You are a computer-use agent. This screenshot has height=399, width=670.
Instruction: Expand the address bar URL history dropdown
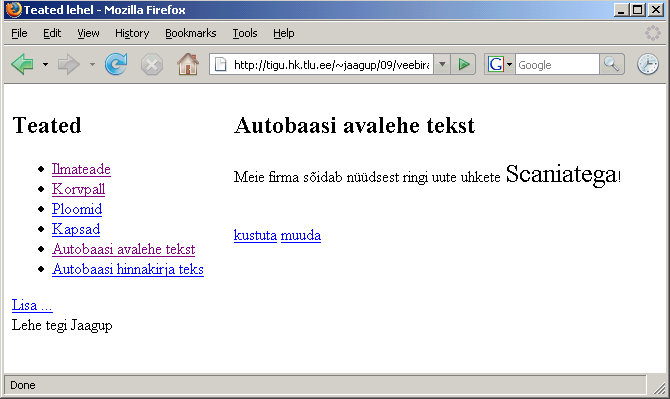(442, 65)
